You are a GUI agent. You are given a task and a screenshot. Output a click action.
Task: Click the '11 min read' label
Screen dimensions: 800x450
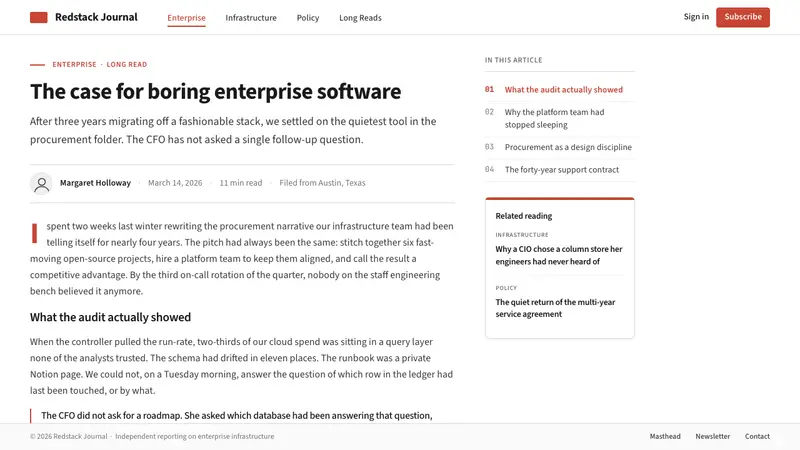pos(241,183)
